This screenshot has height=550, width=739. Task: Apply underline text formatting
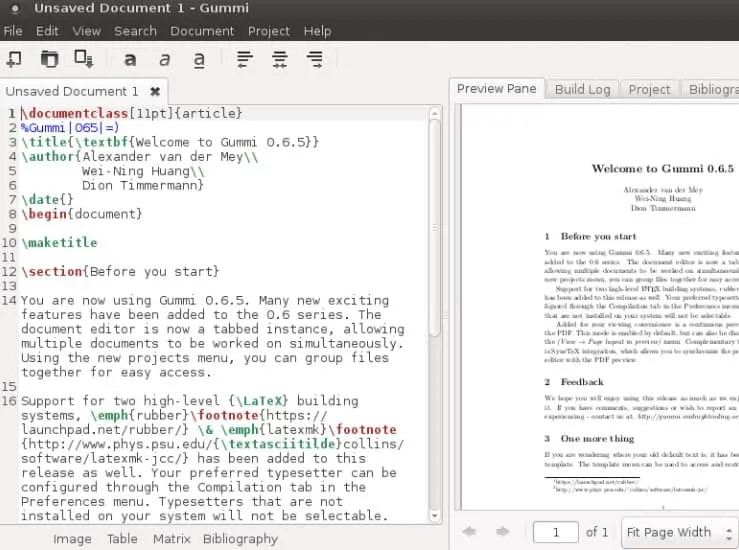coord(199,60)
